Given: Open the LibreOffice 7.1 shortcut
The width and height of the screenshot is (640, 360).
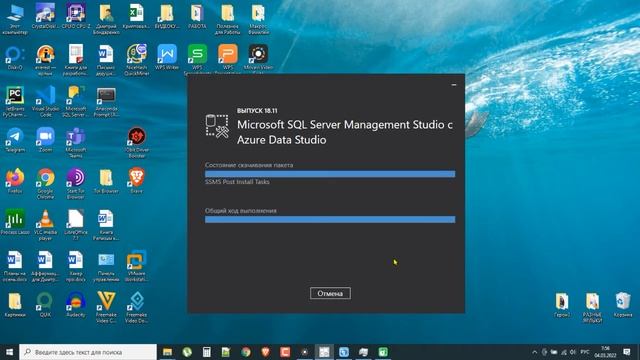Looking at the screenshot, I should (76, 225).
